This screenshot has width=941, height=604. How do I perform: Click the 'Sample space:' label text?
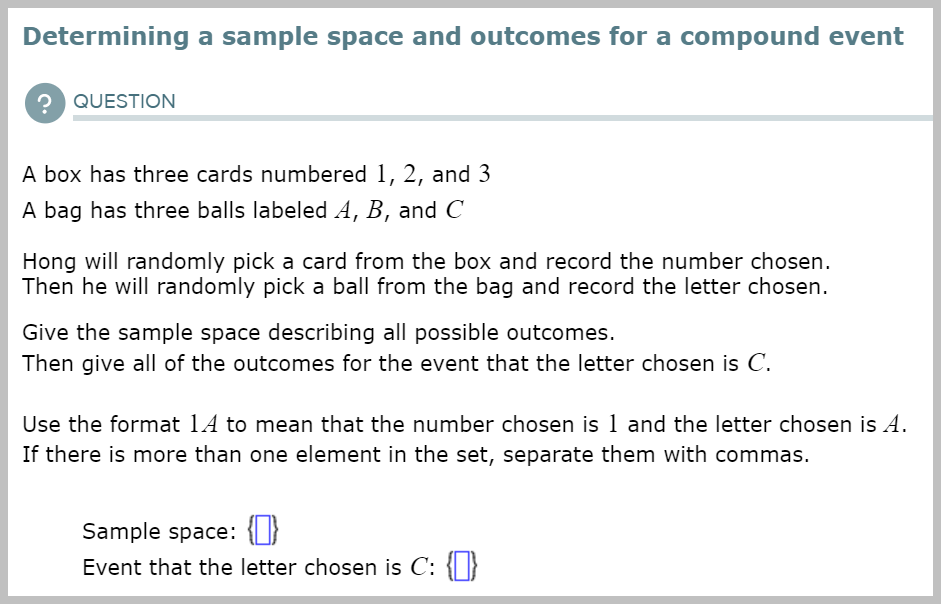[x=159, y=531]
